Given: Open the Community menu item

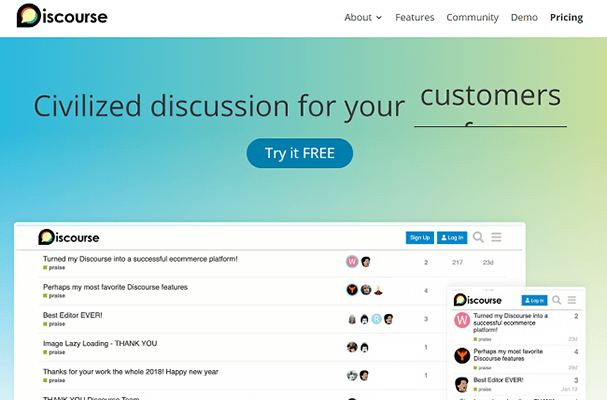Looking at the screenshot, I should tap(472, 17).
